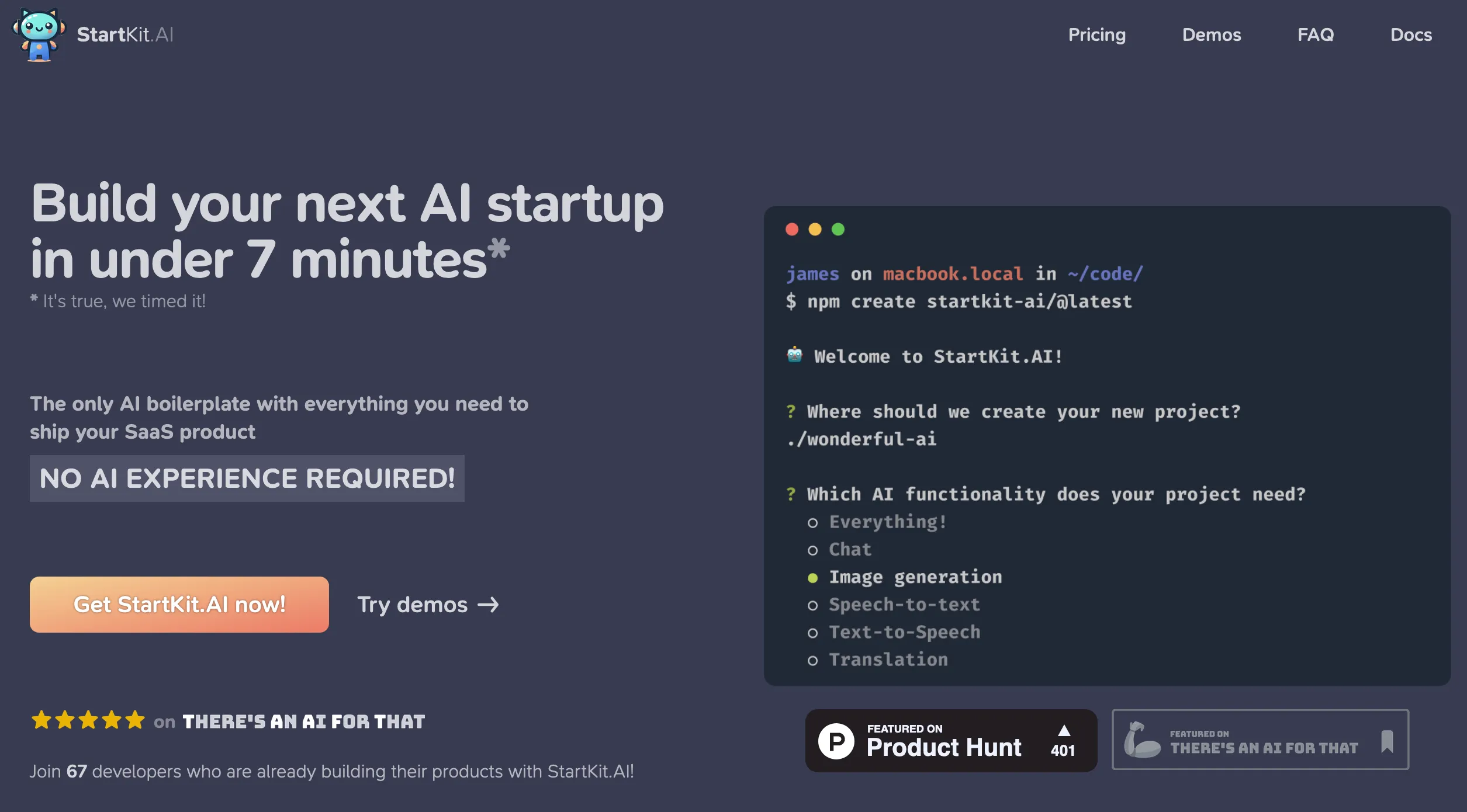Click the green dot in terminal window
This screenshot has width=1467, height=812.
tap(838, 229)
